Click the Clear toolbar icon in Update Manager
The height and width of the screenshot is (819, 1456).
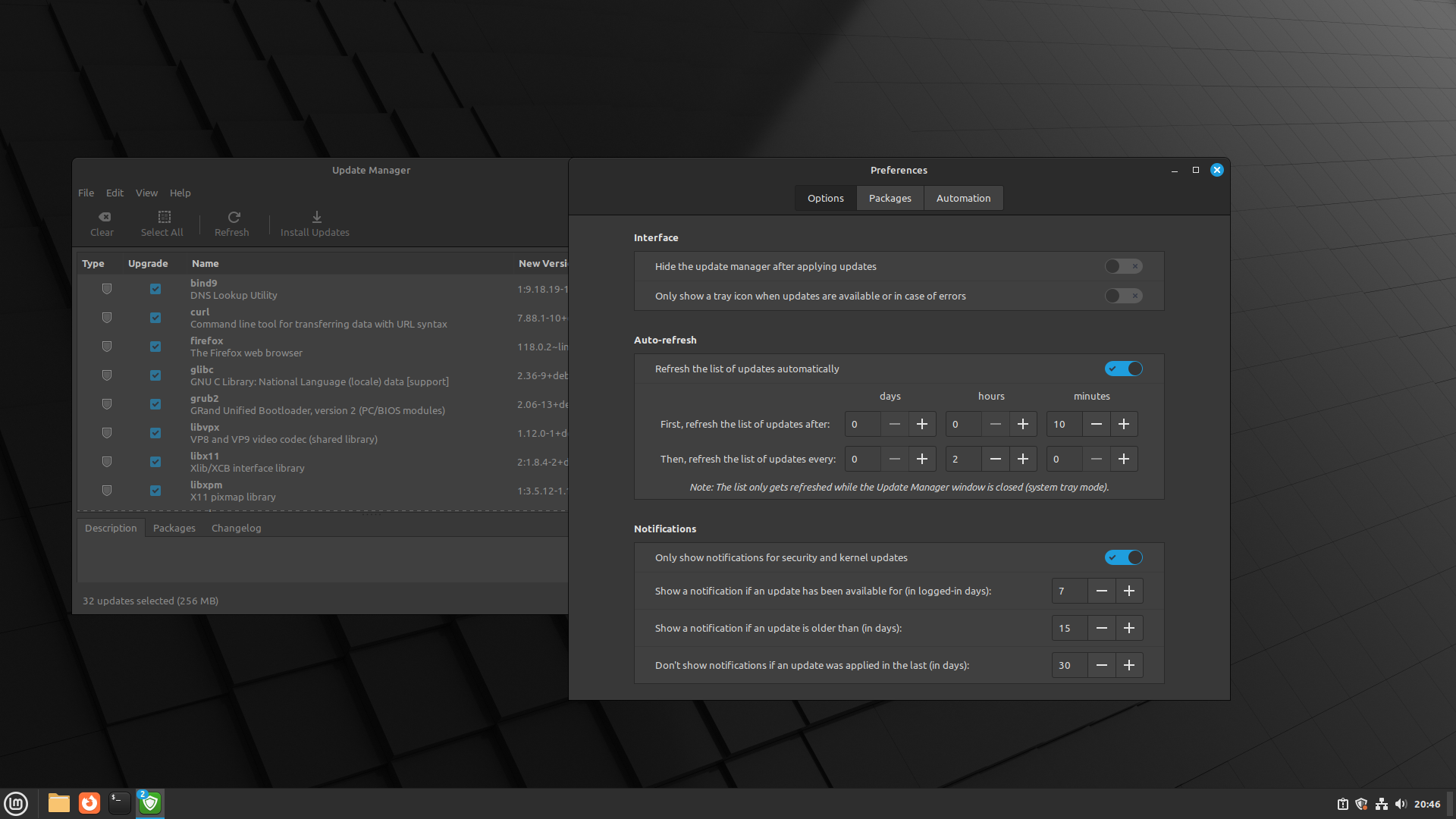[x=105, y=217]
